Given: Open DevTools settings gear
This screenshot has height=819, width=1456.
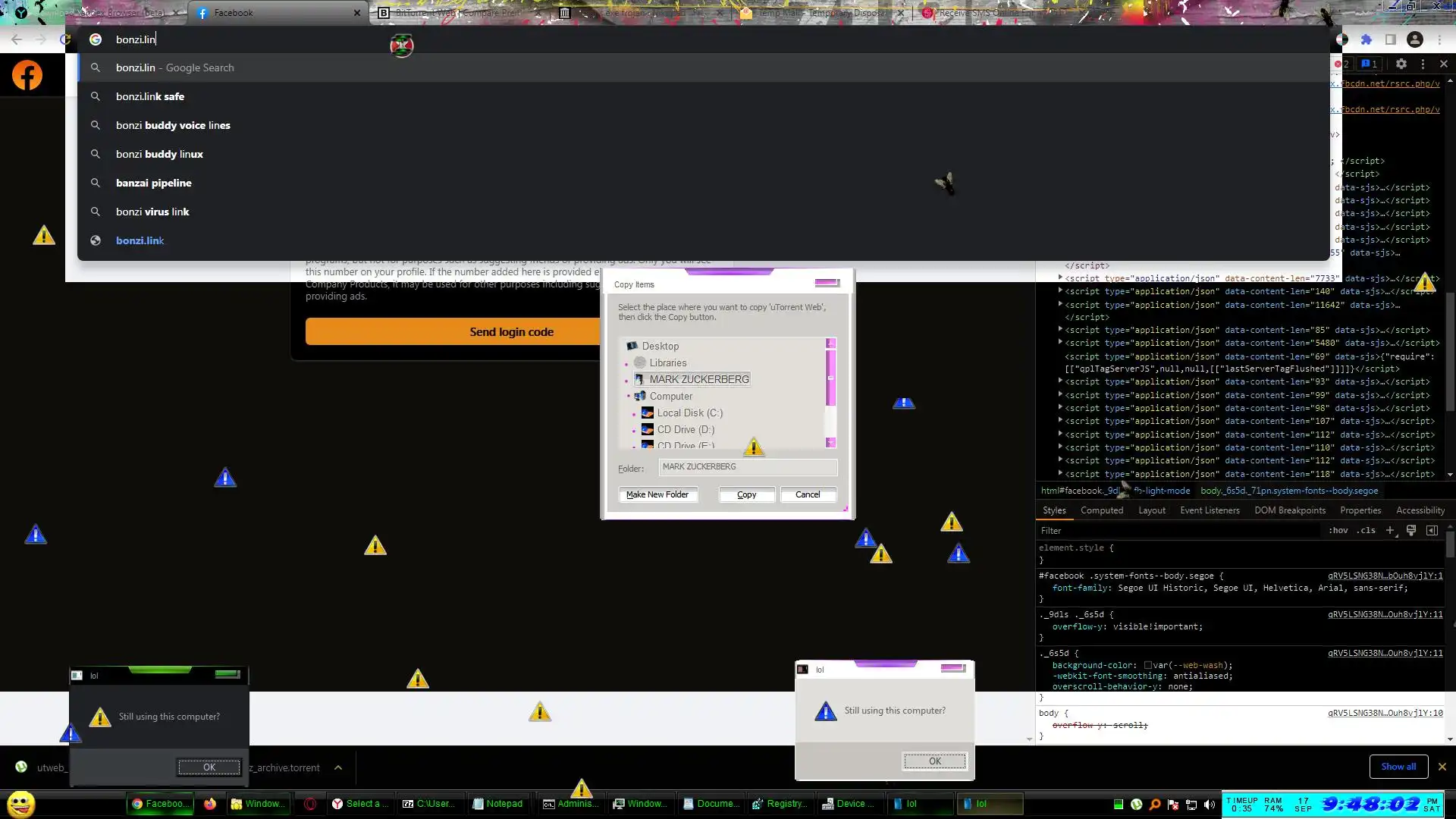Looking at the screenshot, I should [1401, 64].
